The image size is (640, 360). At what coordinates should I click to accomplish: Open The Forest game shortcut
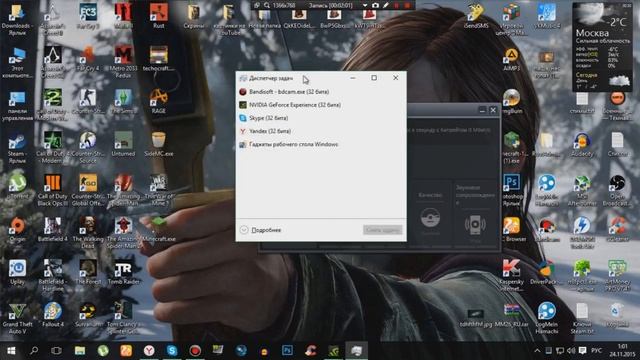click(88, 272)
